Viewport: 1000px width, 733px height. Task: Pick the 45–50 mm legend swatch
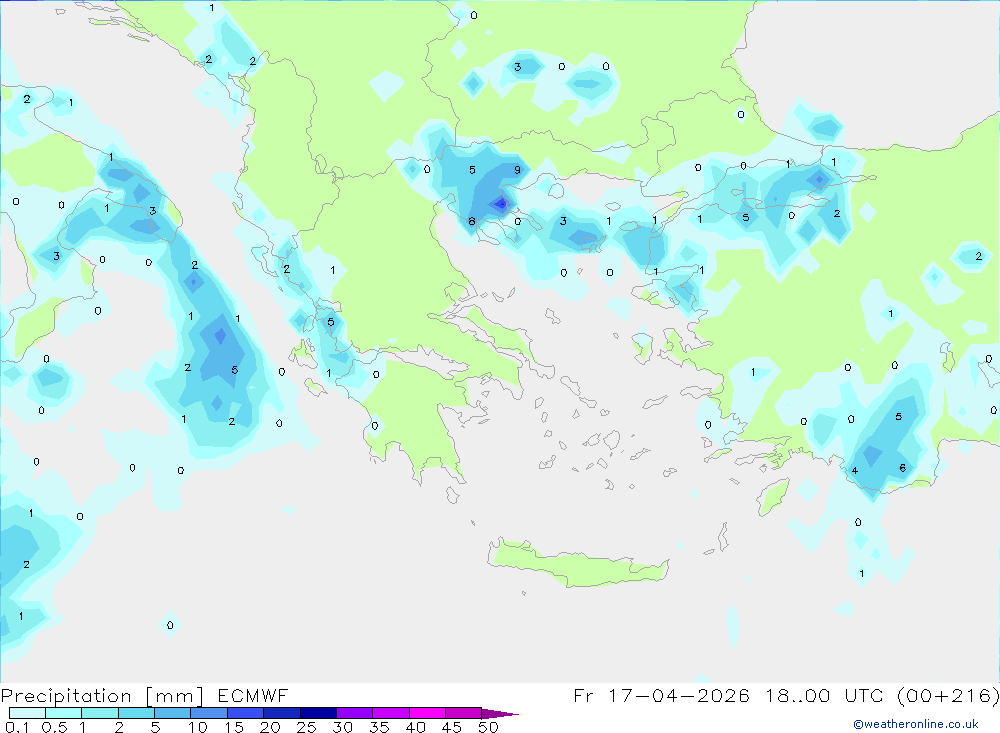coord(463,713)
